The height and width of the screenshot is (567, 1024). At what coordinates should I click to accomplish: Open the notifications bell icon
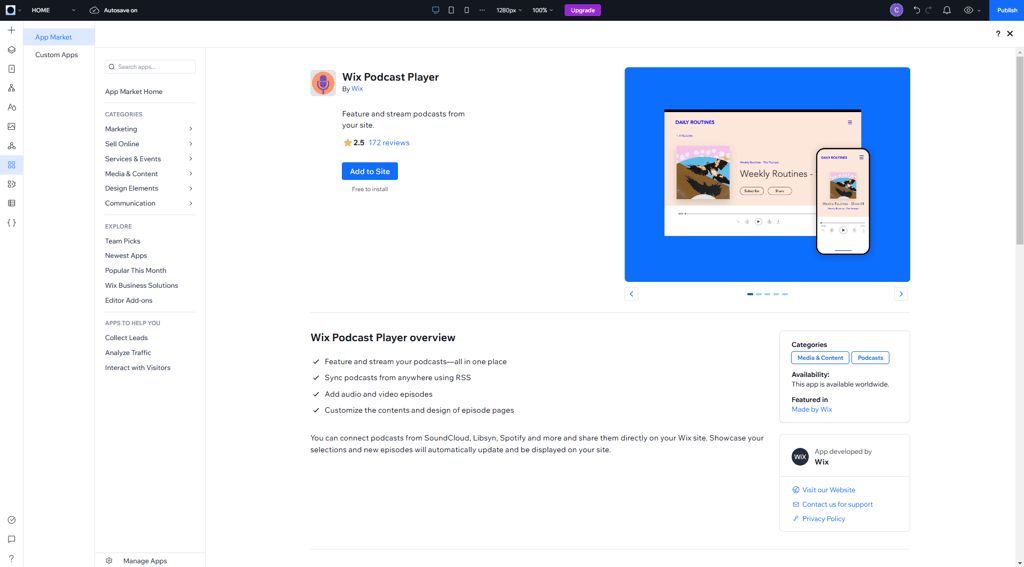(x=947, y=10)
